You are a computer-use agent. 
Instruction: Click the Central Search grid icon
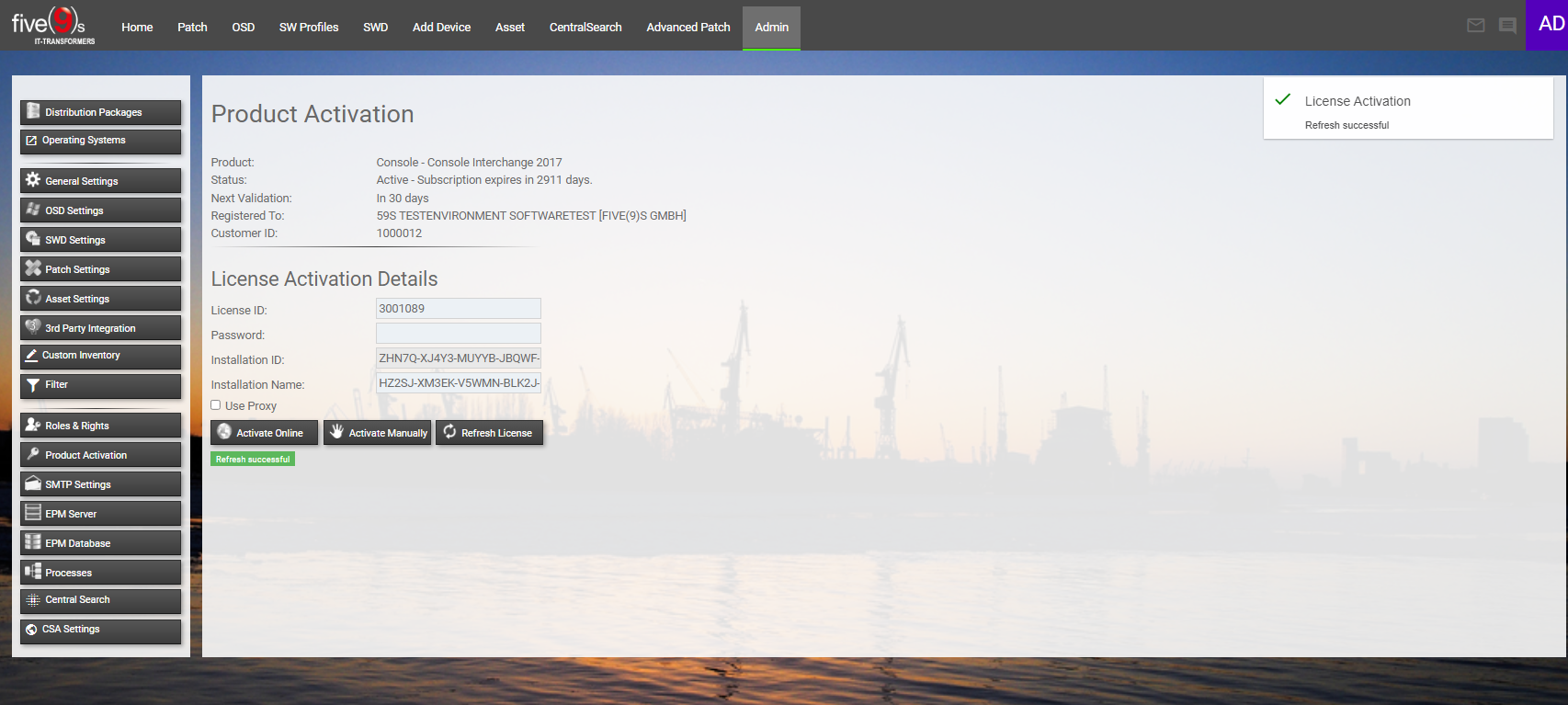(x=33, y=599)
